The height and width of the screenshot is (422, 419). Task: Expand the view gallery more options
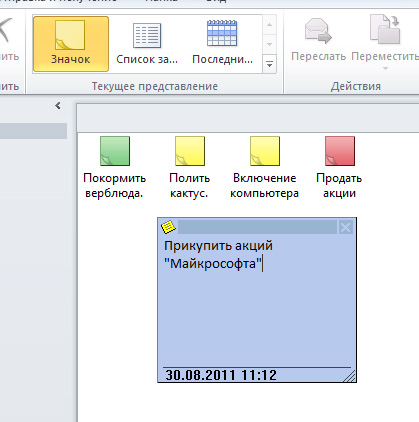click(269, 64)
